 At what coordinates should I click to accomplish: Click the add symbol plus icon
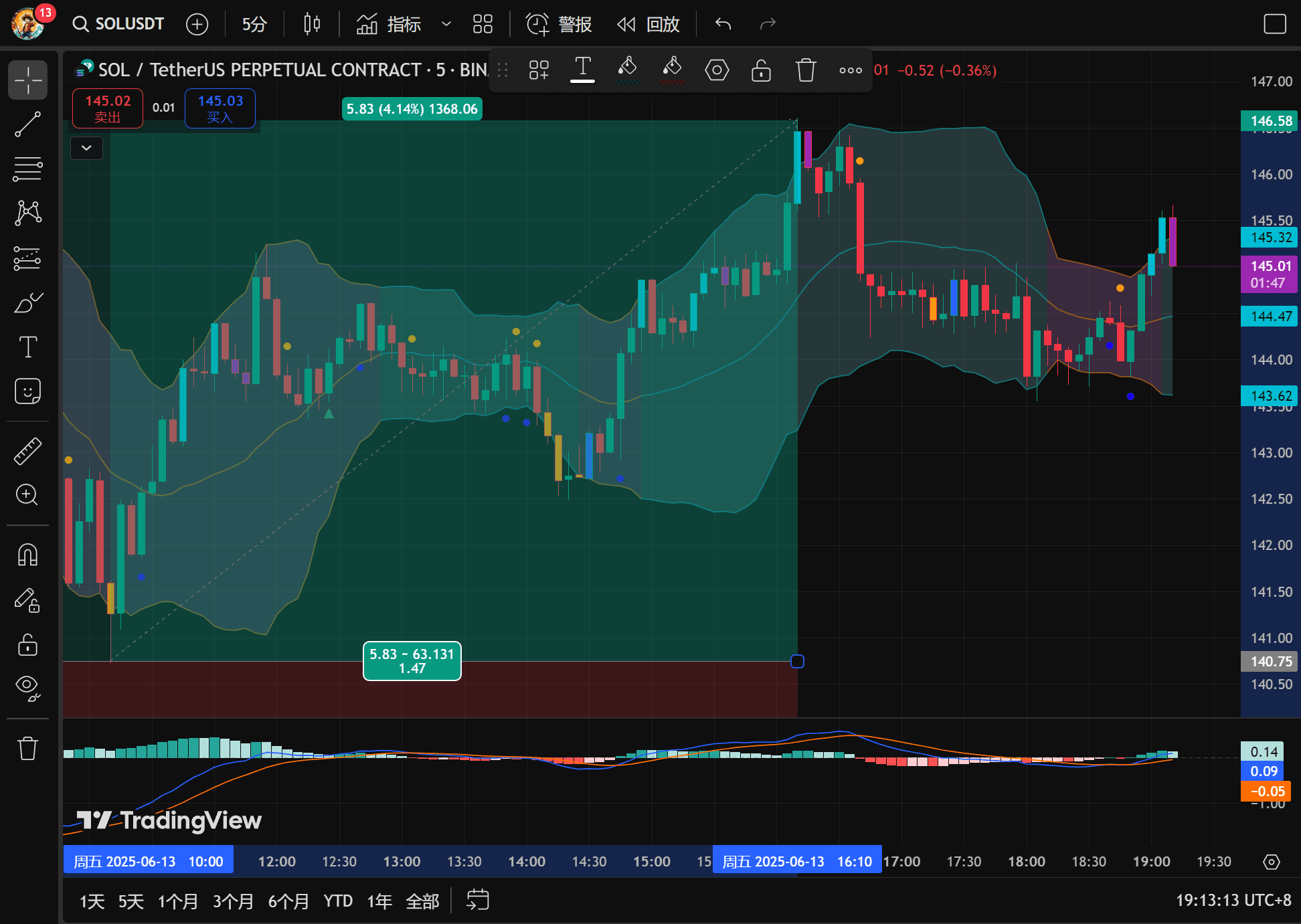coord(197,24)
